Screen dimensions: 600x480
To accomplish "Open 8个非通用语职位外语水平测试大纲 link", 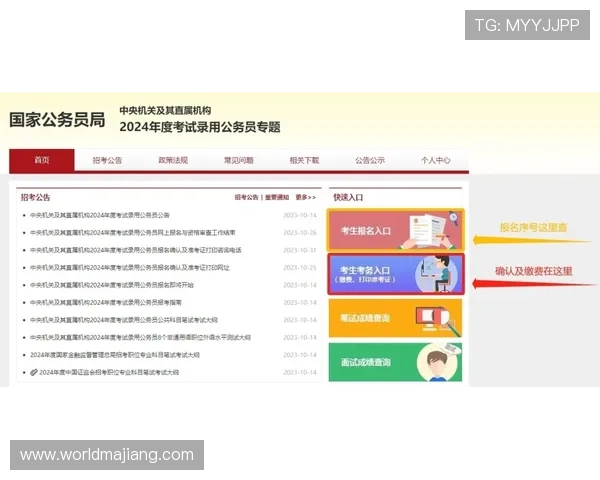I will click(140, 338).
